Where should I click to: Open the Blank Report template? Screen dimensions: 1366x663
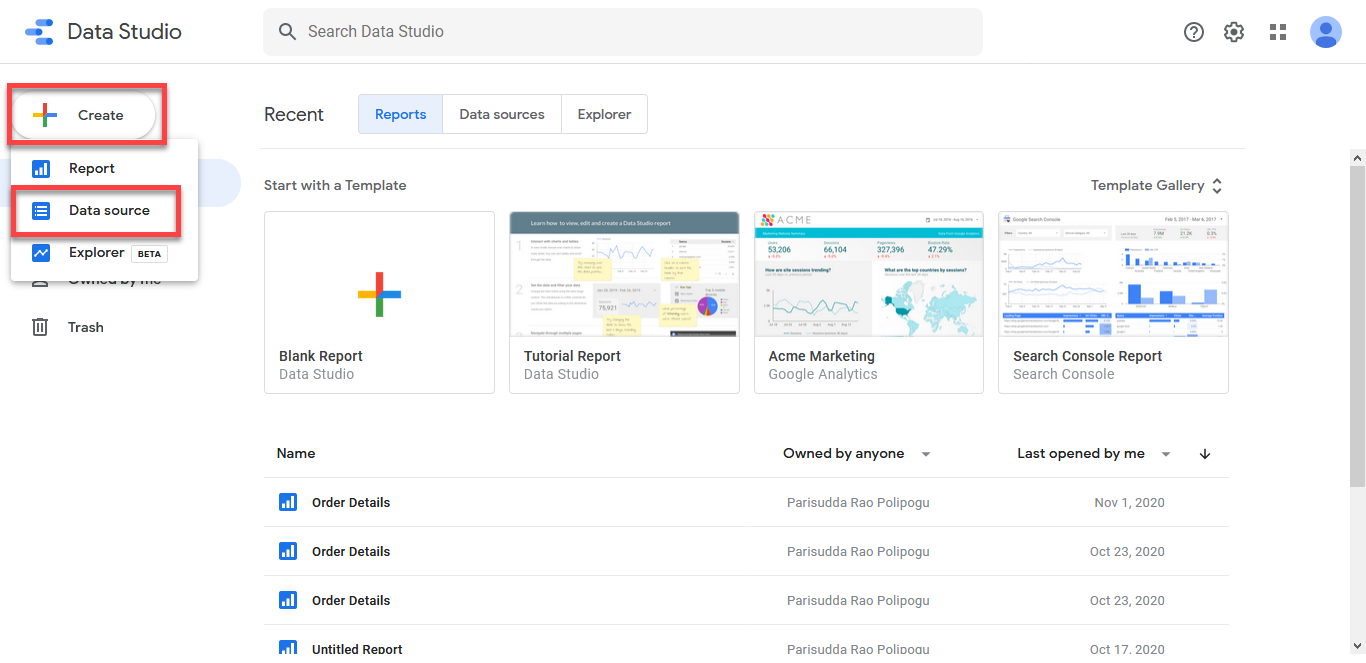pyautogui.click(x=379, y=302)
